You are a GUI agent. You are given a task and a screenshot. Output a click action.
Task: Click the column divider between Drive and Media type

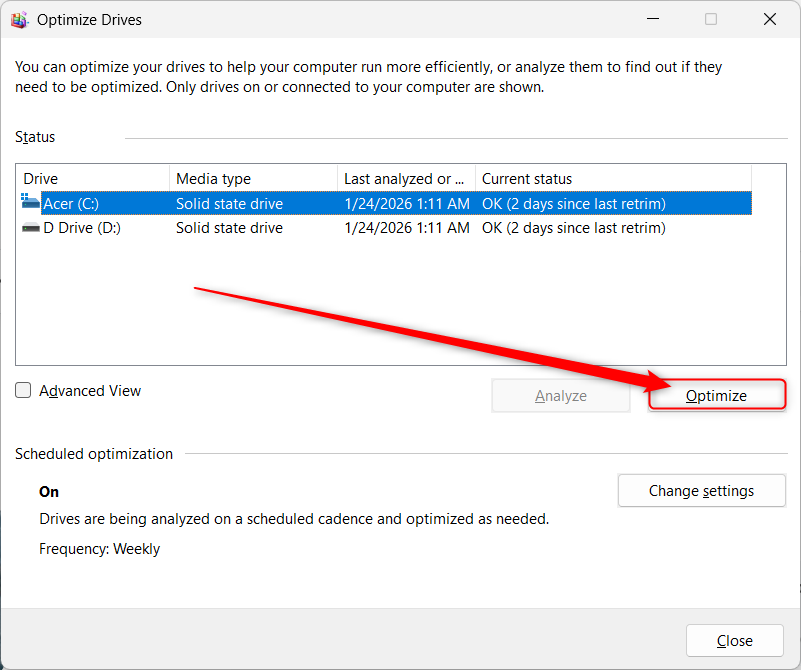click(x=169, y=178)
